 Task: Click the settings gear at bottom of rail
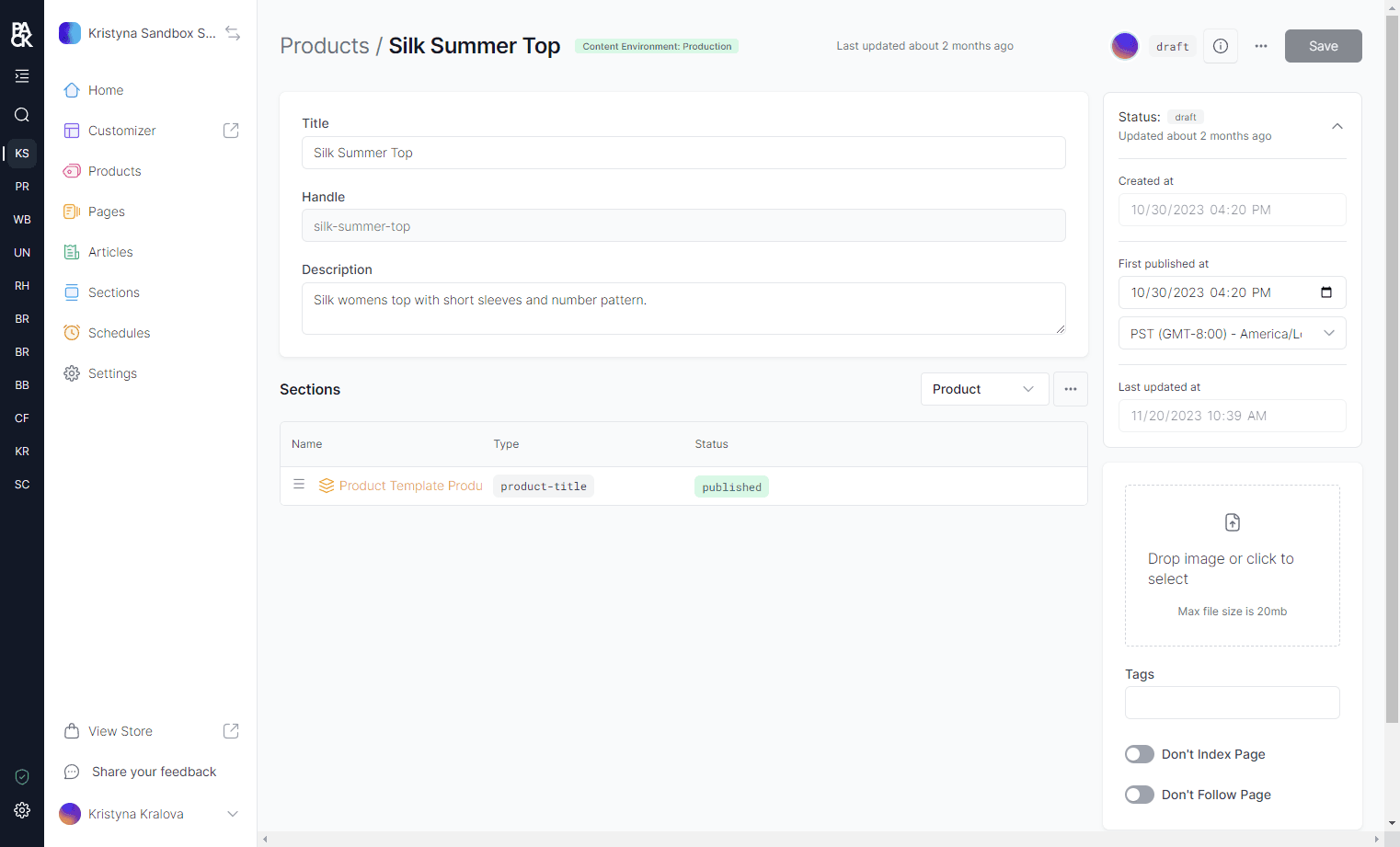[x=22, y=810]
